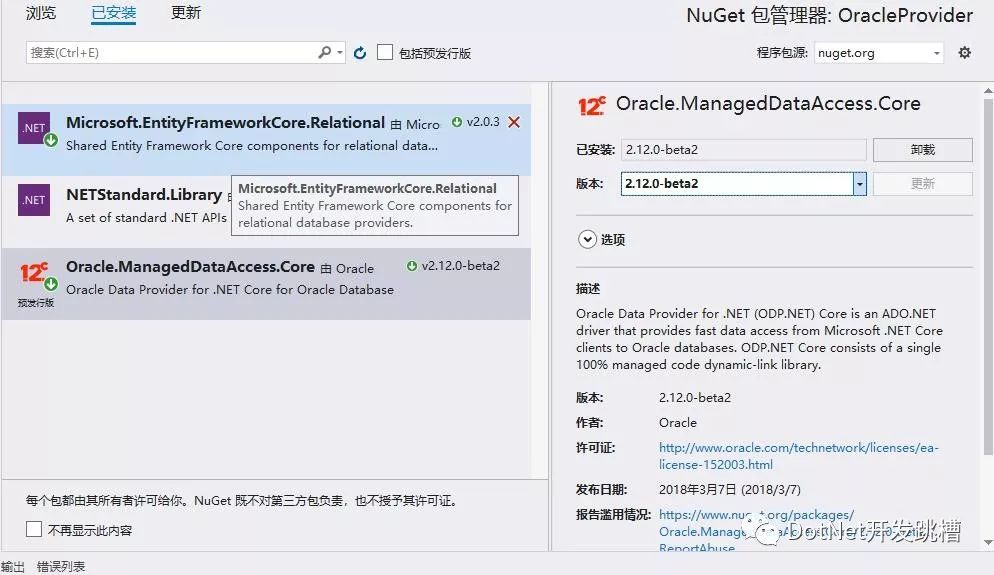
Task: Open the 程序包源 nuget.org dropdown
Action: pyautogui.click(x=878, y=53)
